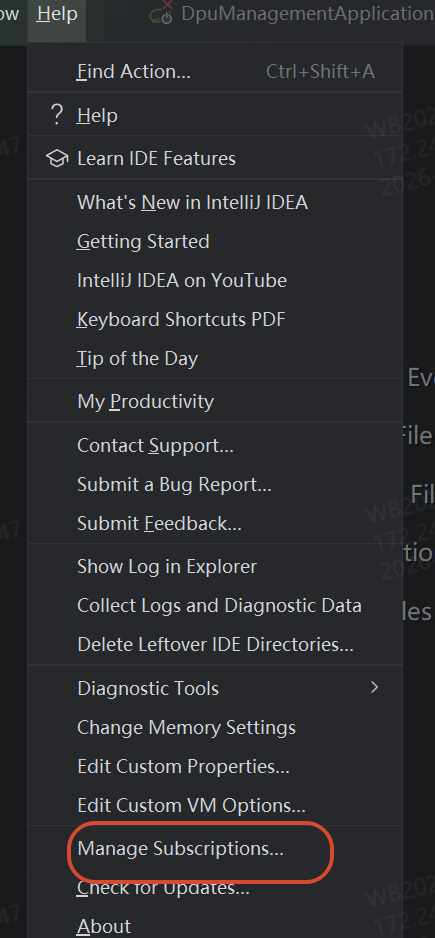This screenshot has height=938, width=435.
Task: Open the Help menu in the menu bar
Action: tap(57, 13)
